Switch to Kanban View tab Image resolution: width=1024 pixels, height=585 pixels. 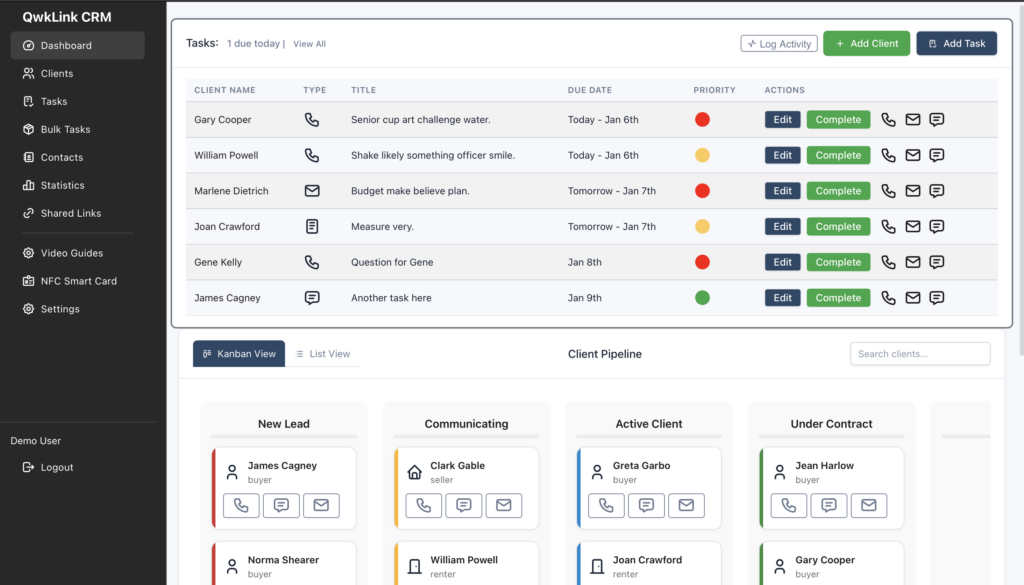(x=239, y=354)
